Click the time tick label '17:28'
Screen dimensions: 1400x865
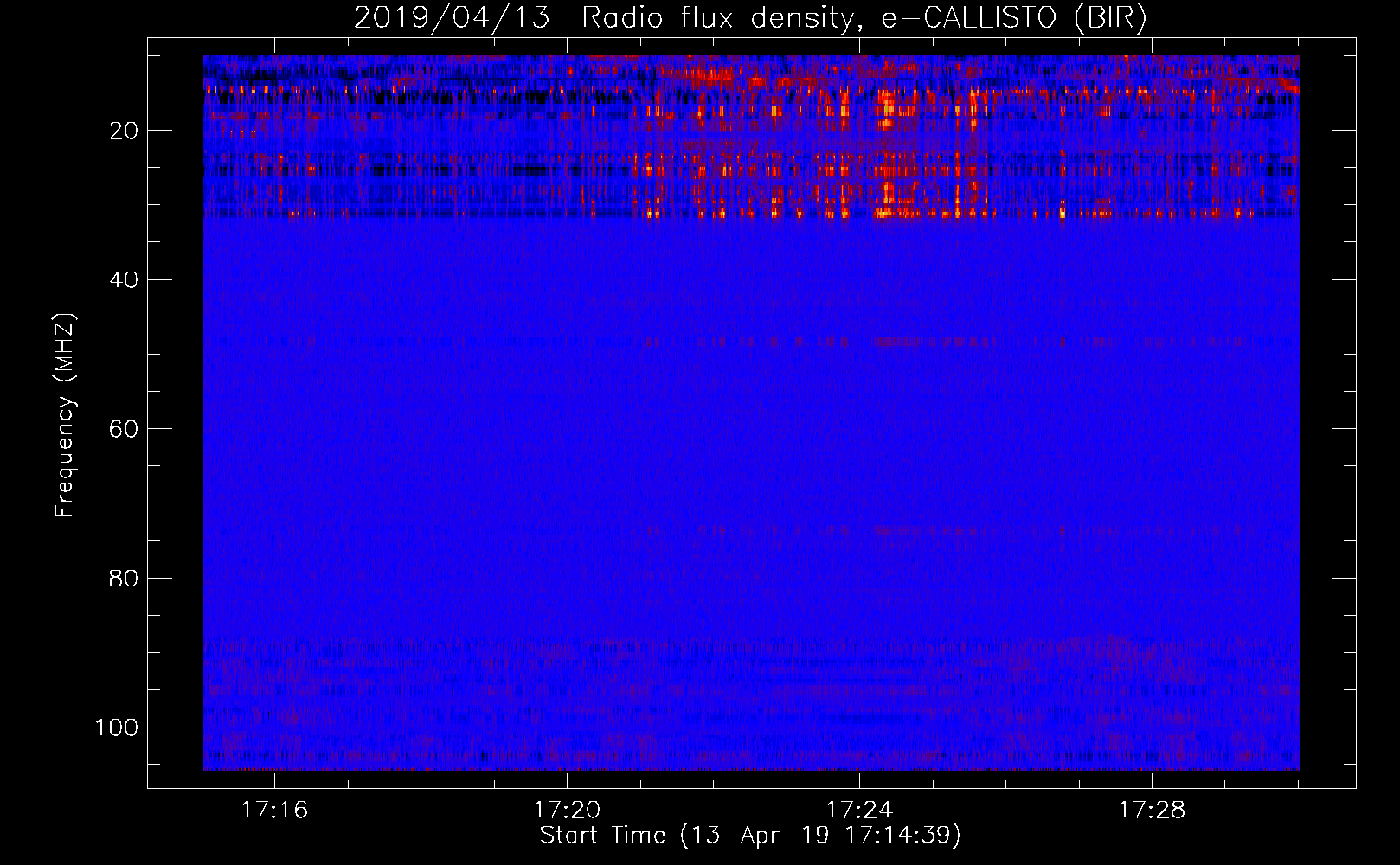[1152, 811]
